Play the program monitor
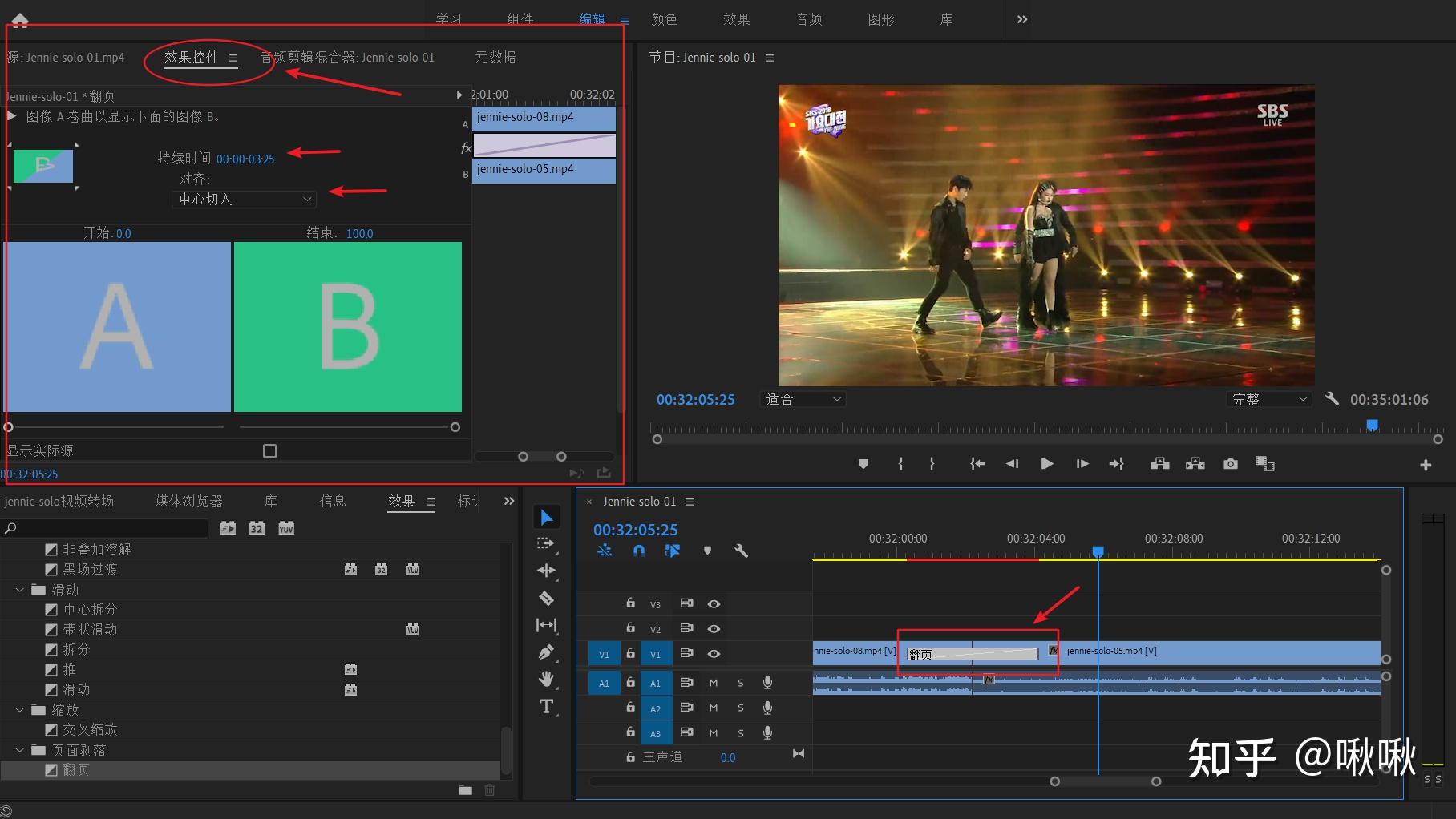The width and height of the screenshot is (1456, 819). pyautogui.click(x=1046, y=464)
